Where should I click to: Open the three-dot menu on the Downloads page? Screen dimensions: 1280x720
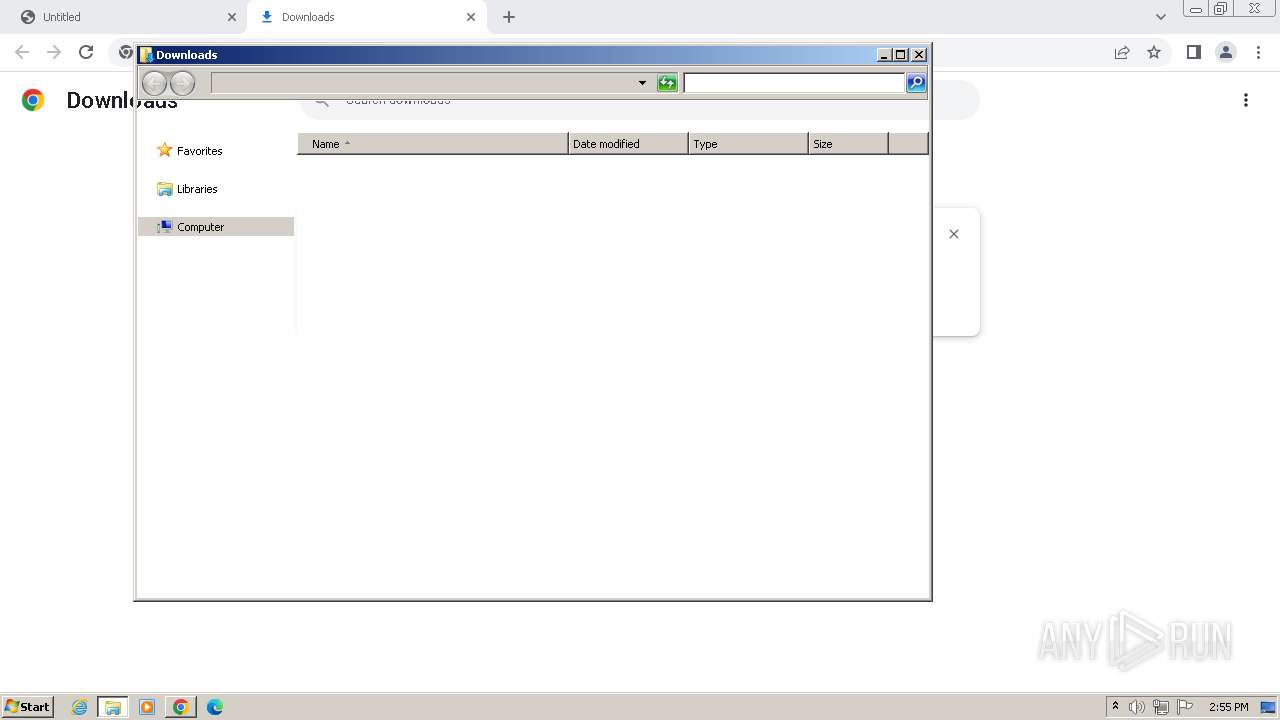click(1246, 100)
